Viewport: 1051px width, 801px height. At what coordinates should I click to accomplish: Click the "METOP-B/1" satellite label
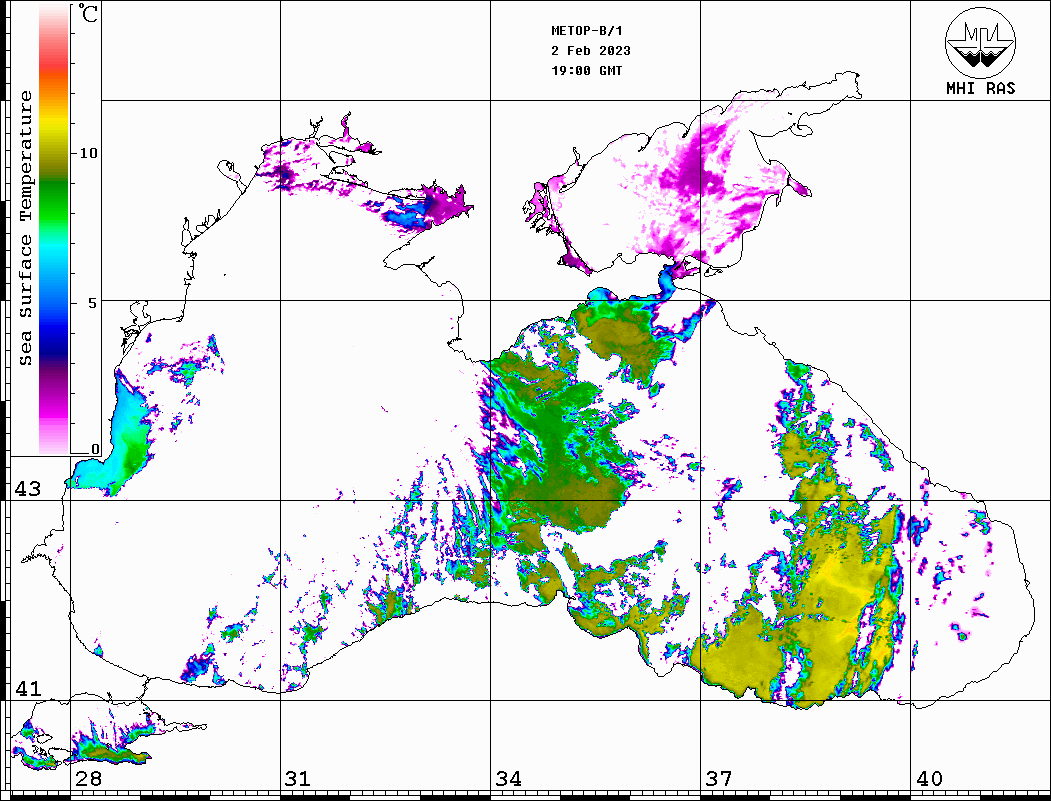(x=586, y=31)
